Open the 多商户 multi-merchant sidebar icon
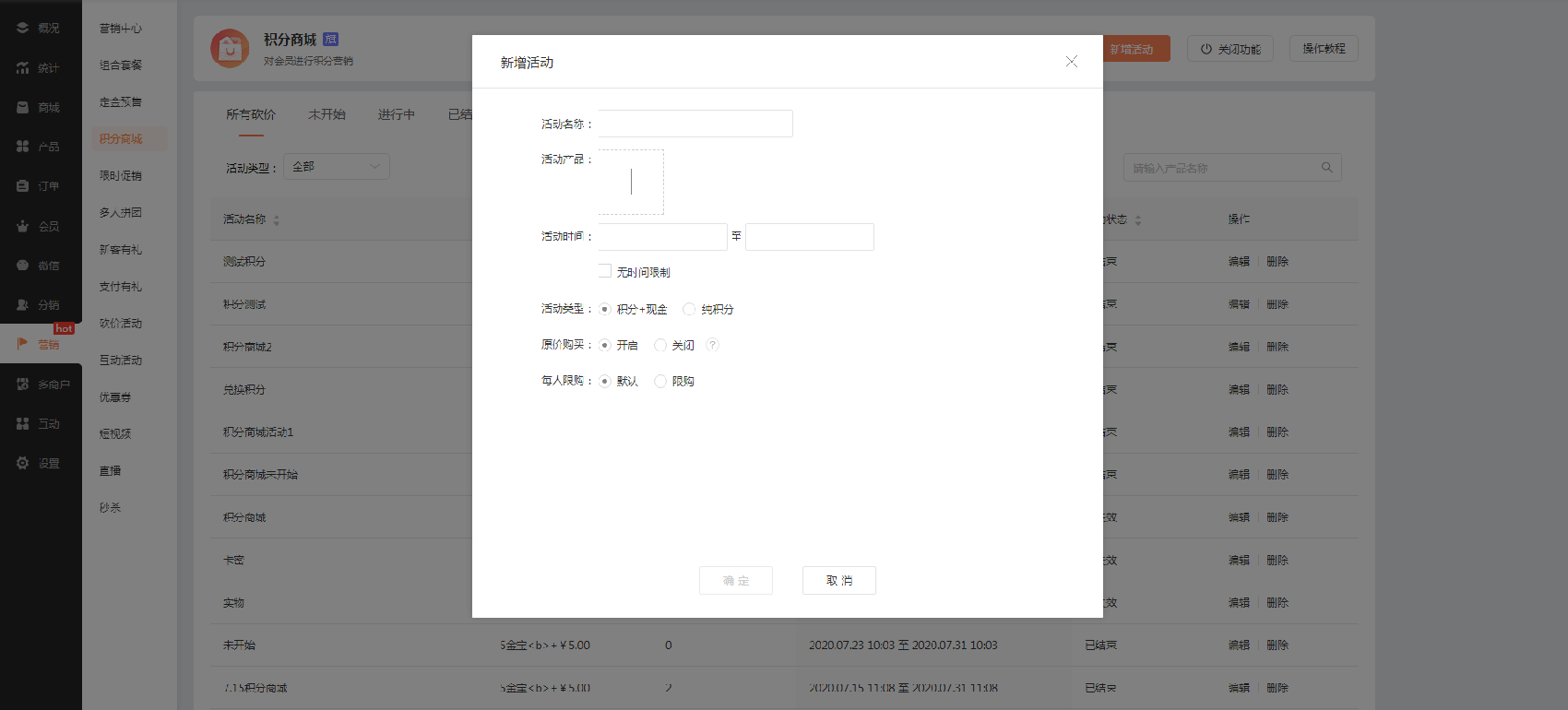Screen dimensions: 1568x710 pos(22,384)
